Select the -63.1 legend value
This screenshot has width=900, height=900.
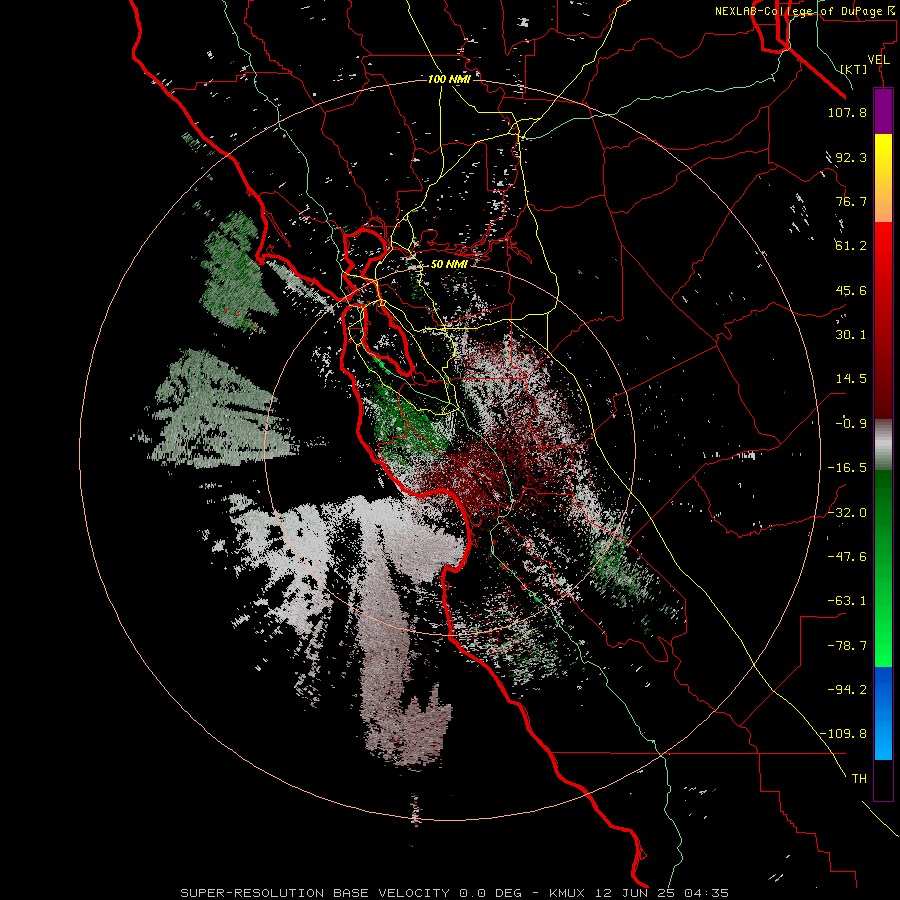coord(847,601)
